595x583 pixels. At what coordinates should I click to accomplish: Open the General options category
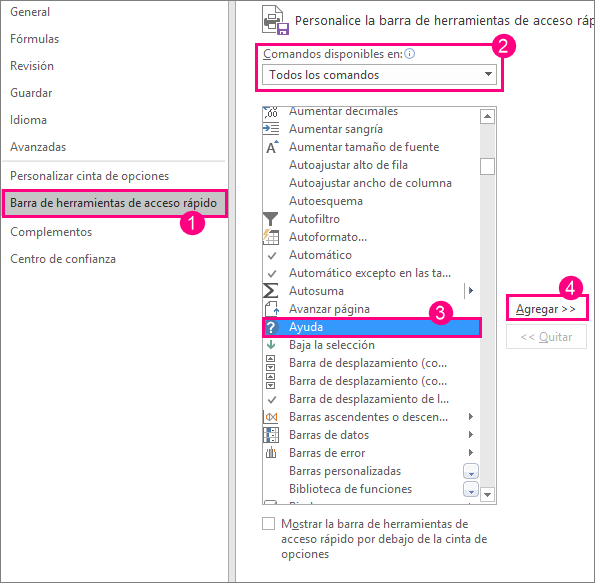30,12
